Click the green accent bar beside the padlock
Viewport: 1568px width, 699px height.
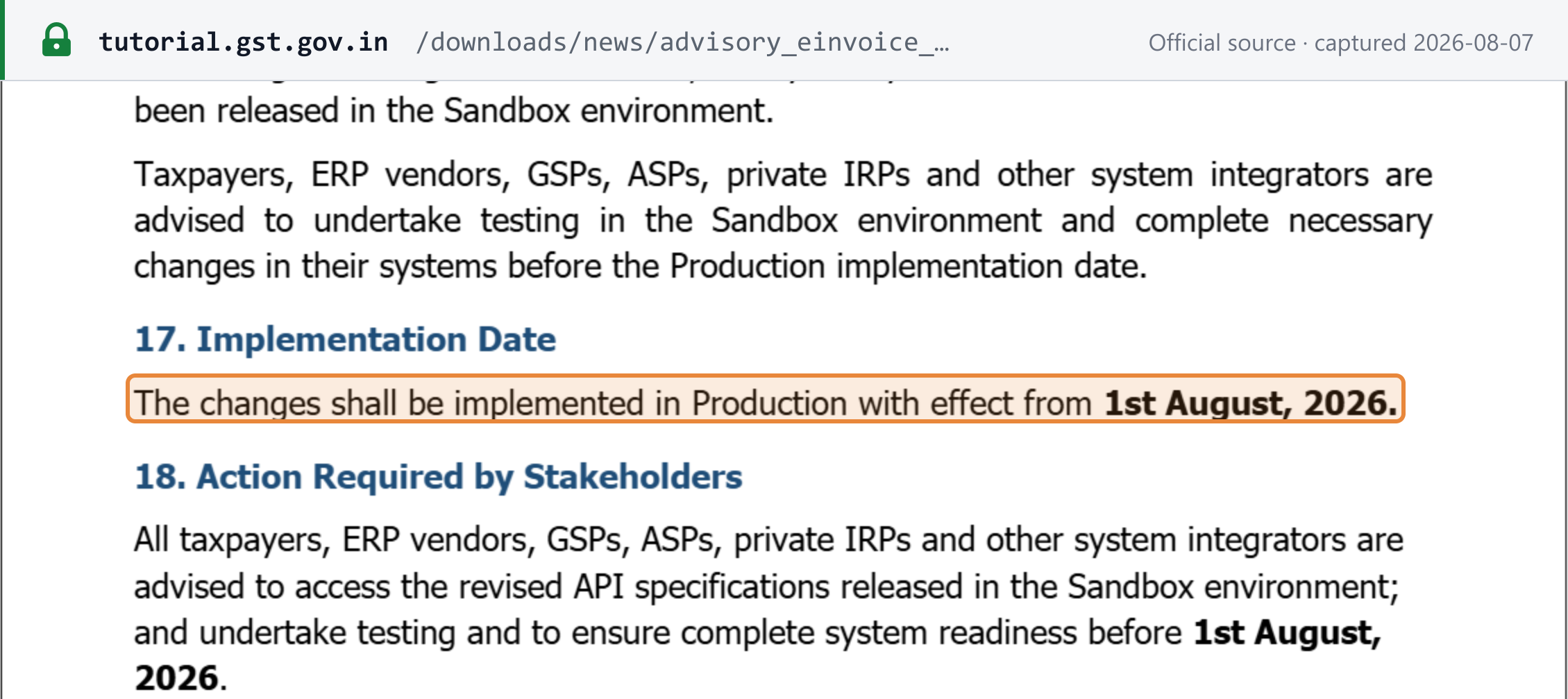click(x=3, y=40)
